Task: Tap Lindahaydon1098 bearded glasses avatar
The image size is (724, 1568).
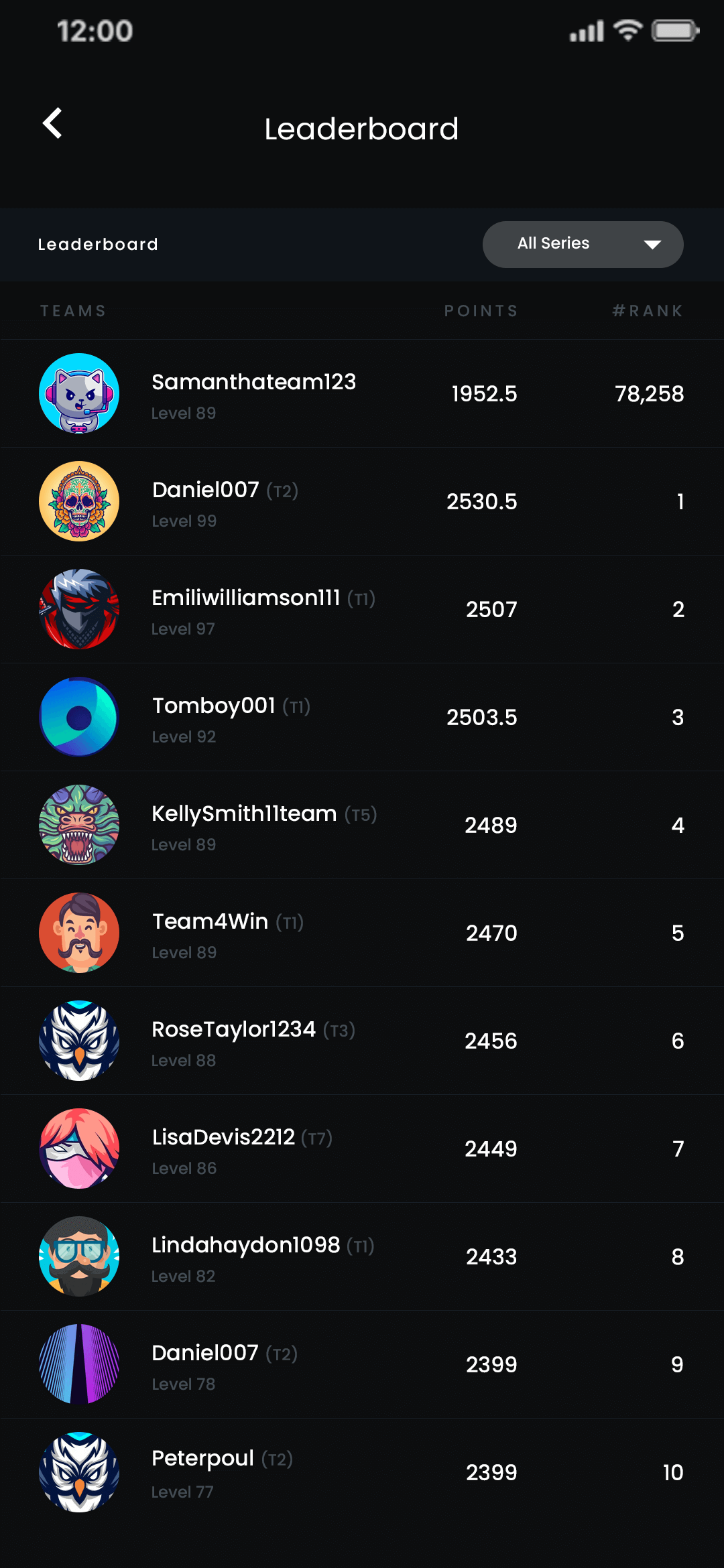Action: coord(79,1256)
